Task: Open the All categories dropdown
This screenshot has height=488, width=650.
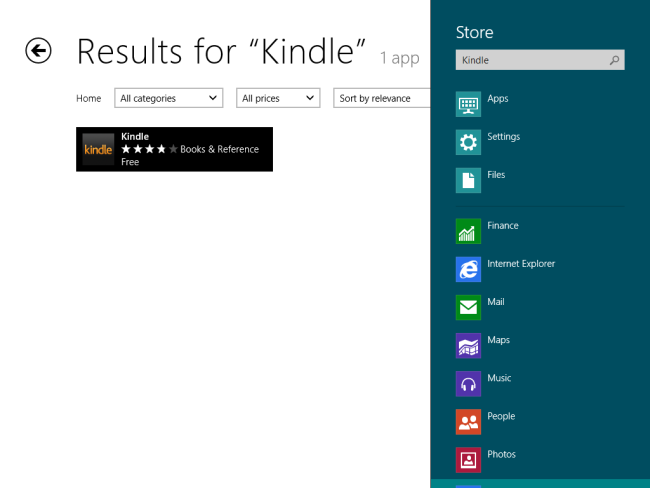Action: click(x=169, y=98)
